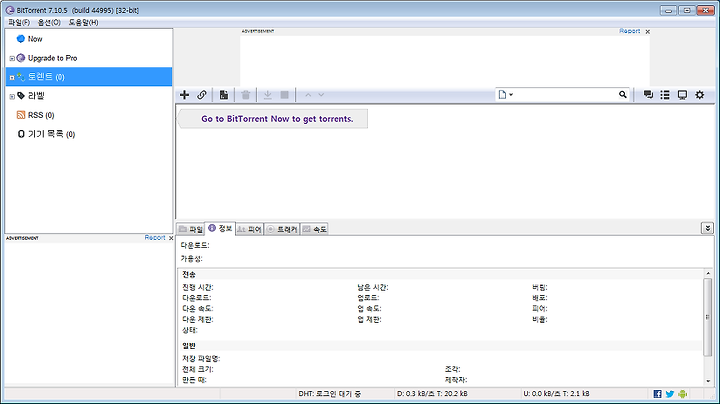Open the 도움말(H) menu

pyautogui.click(x=83, y=22)
